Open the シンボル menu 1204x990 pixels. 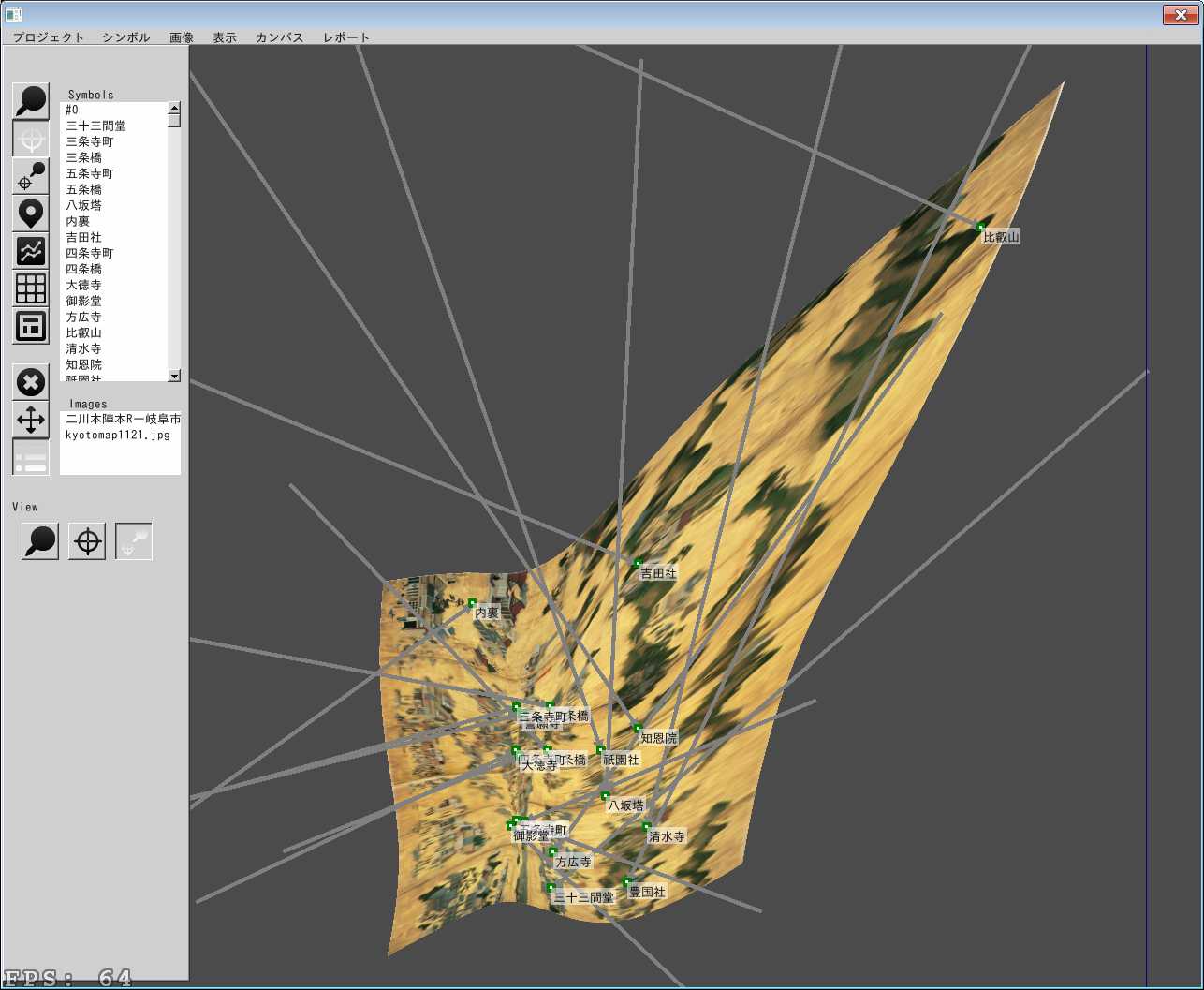126,37
